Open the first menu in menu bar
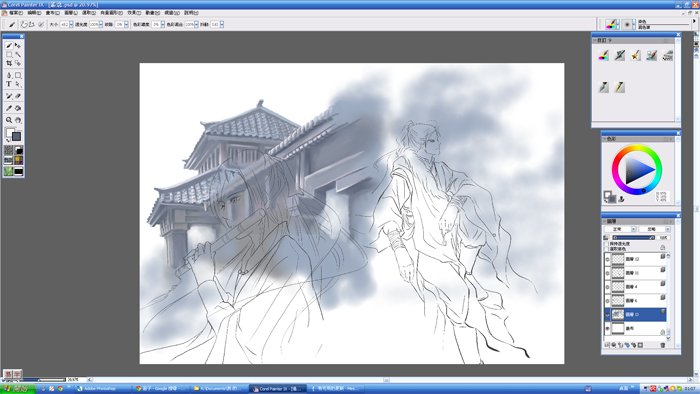Screen dimensions: 700x394 coord(16,13)
